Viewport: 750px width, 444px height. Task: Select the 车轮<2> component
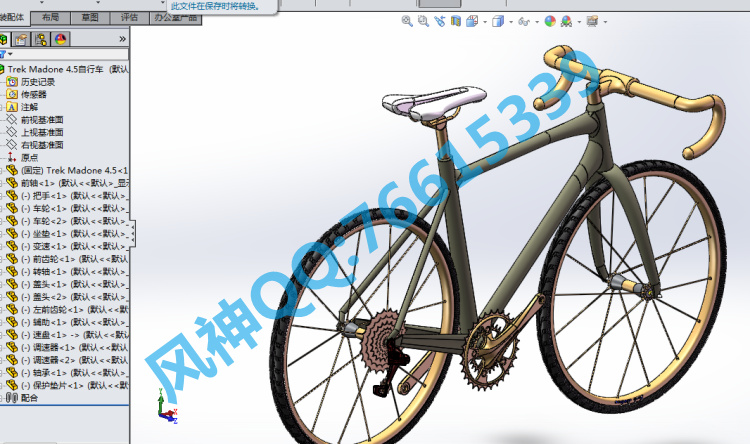pos(74,221)
